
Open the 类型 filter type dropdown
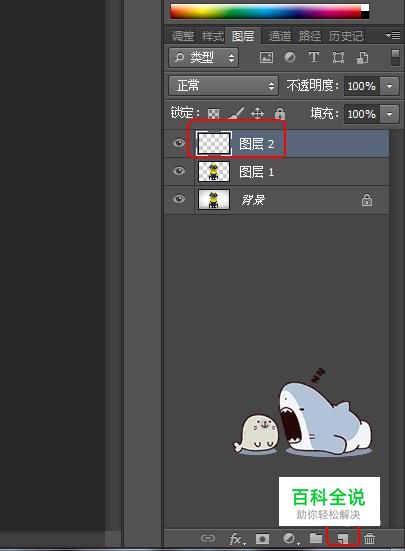[x=203, y=57]
